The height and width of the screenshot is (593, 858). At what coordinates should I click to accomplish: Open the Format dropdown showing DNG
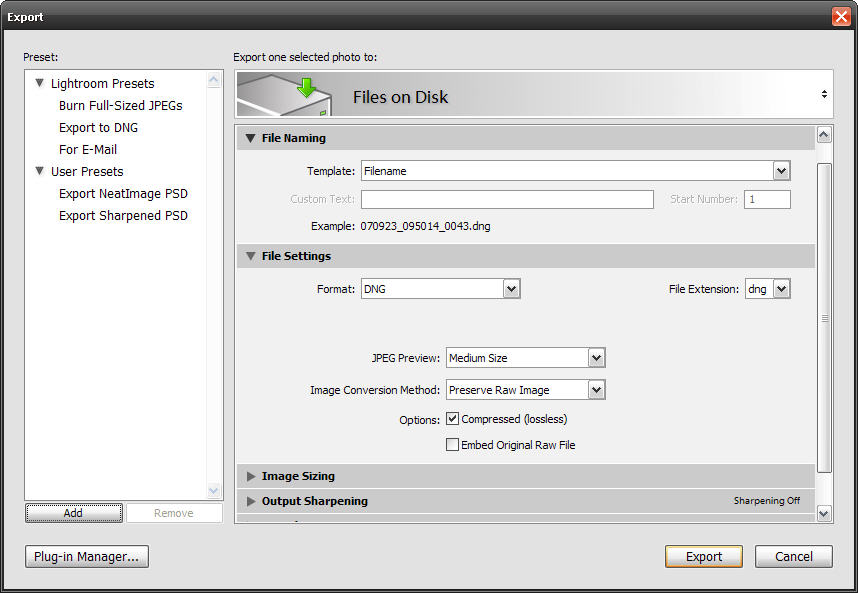511,289
